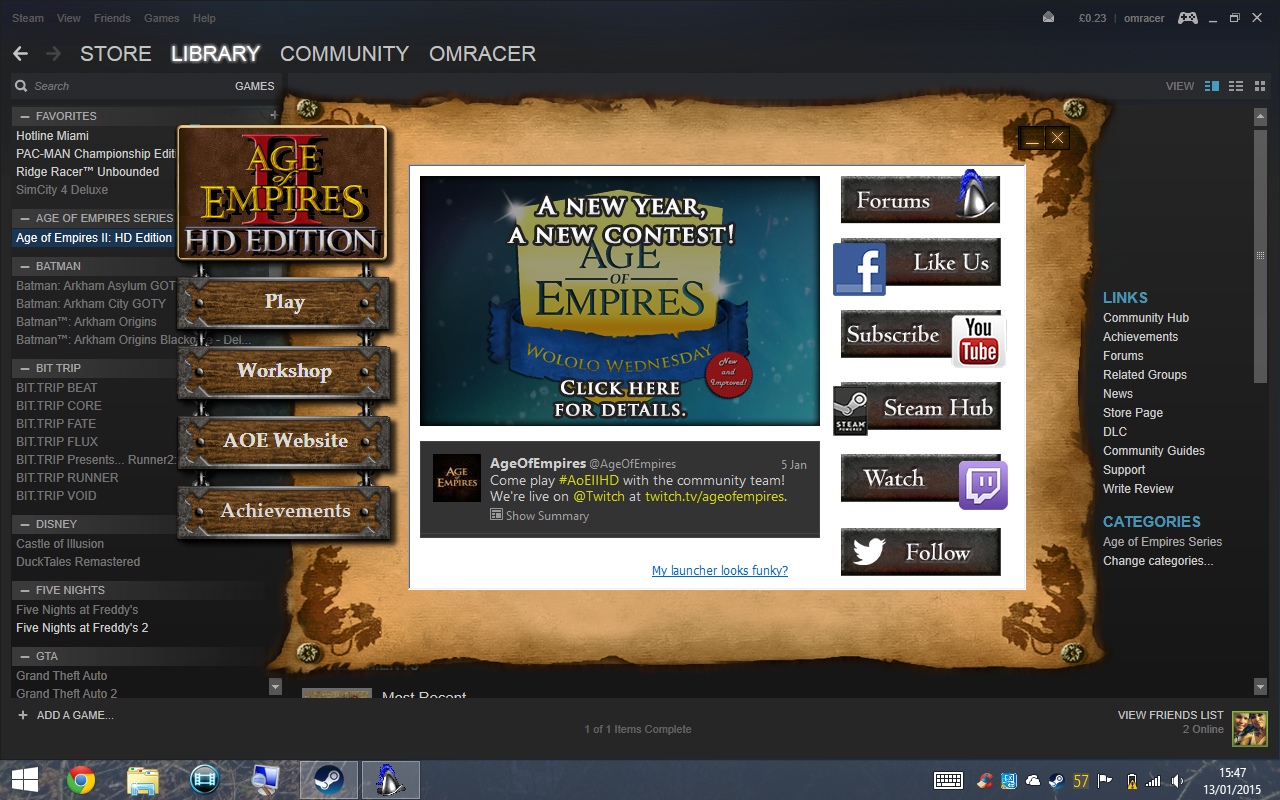The image size is (1280, 800).
Task: Switch to the COMMUNITY tab
Action: click(x=345, y=54)
